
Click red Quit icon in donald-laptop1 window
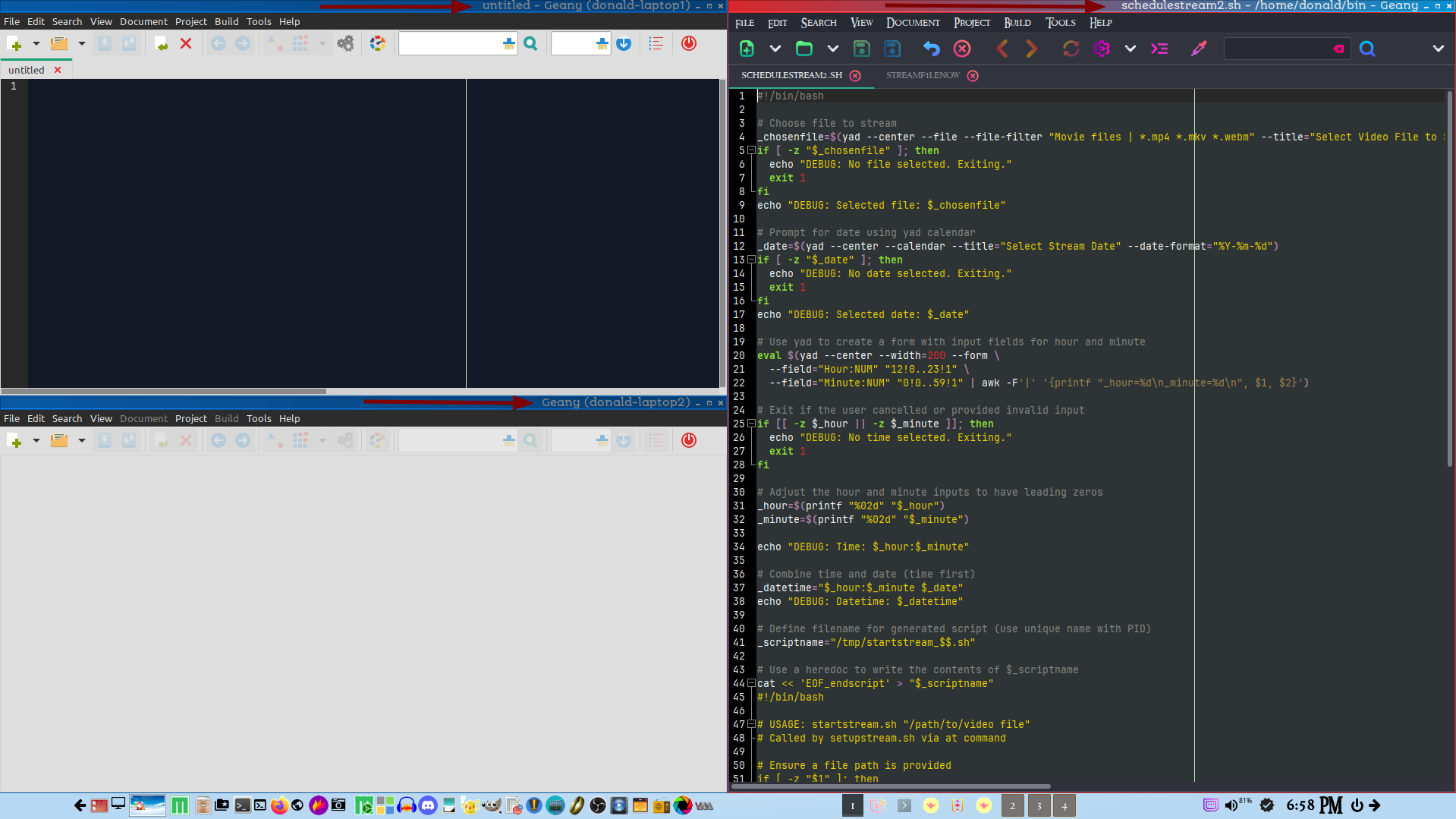[x=688, y=44]
